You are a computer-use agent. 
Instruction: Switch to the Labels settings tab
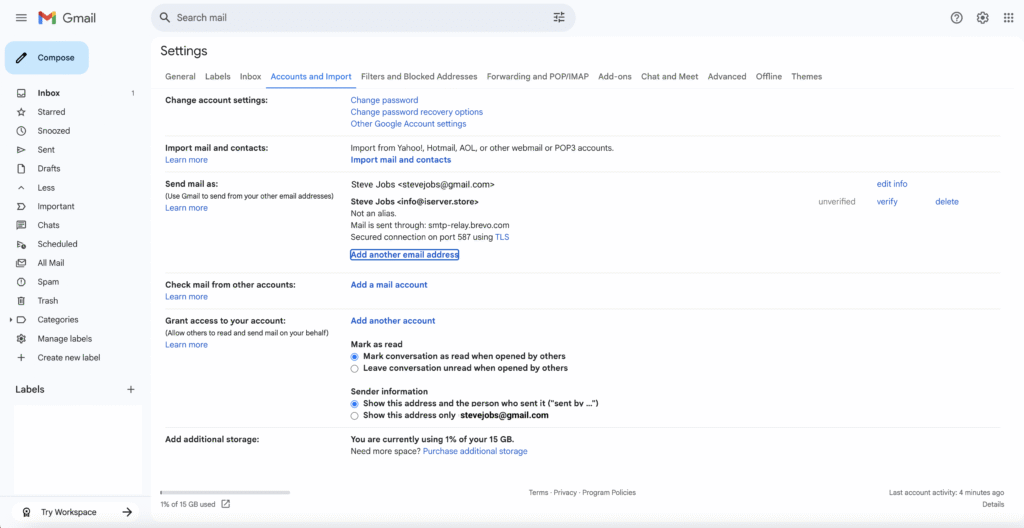(x=217, y=76)
